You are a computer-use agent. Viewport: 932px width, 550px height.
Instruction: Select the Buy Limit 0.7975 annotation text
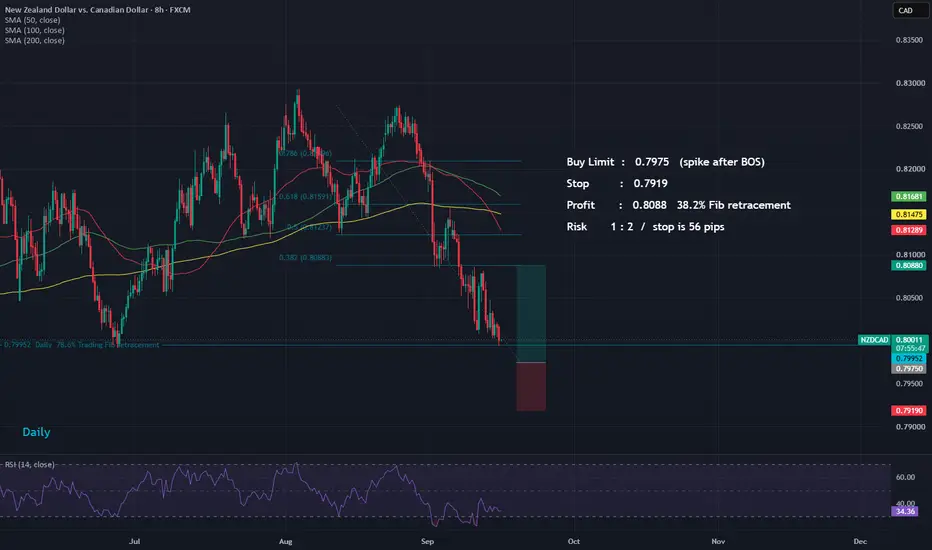(x=665, y=162)
